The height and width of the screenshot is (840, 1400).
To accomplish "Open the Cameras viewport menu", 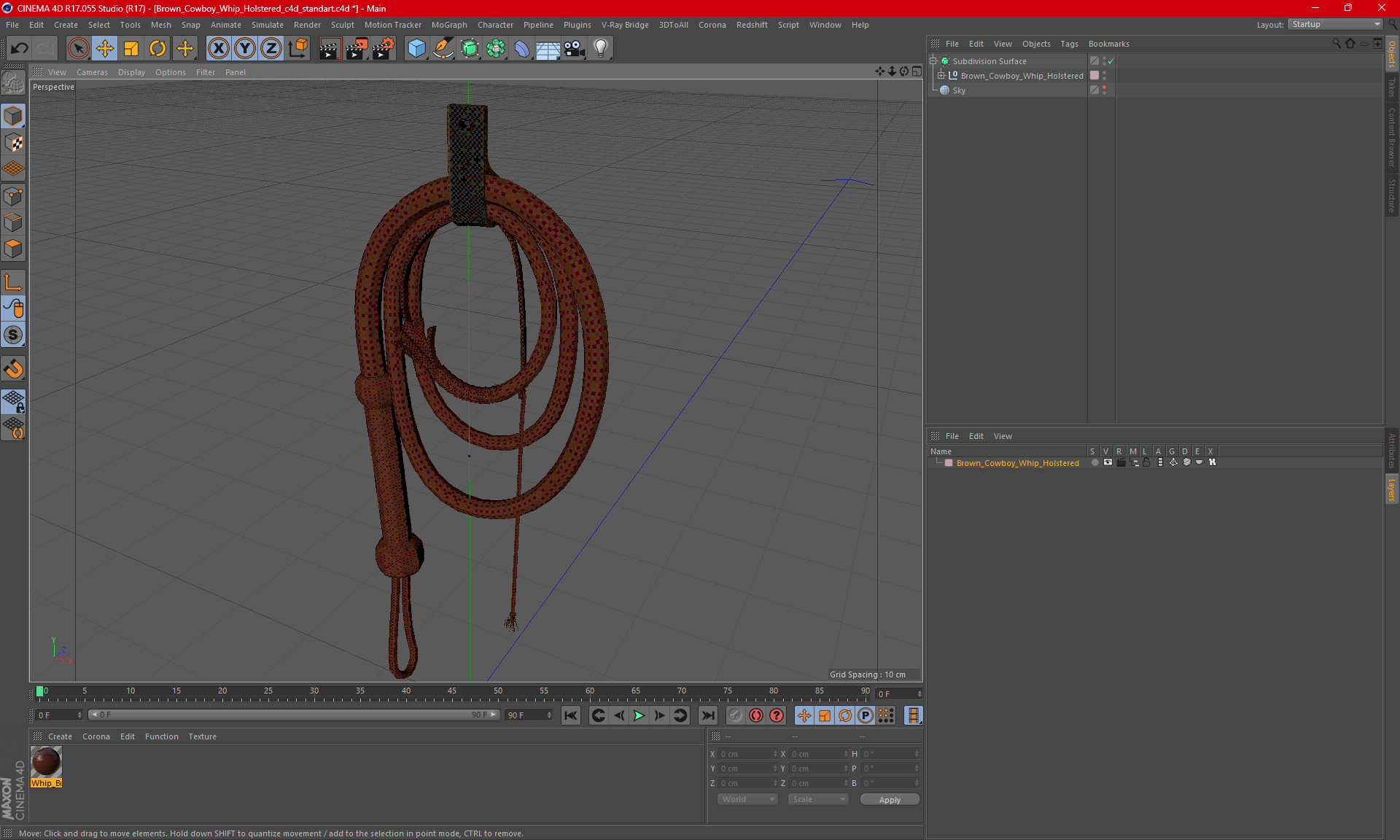I will pyautogui.click(x=91, y=72).
